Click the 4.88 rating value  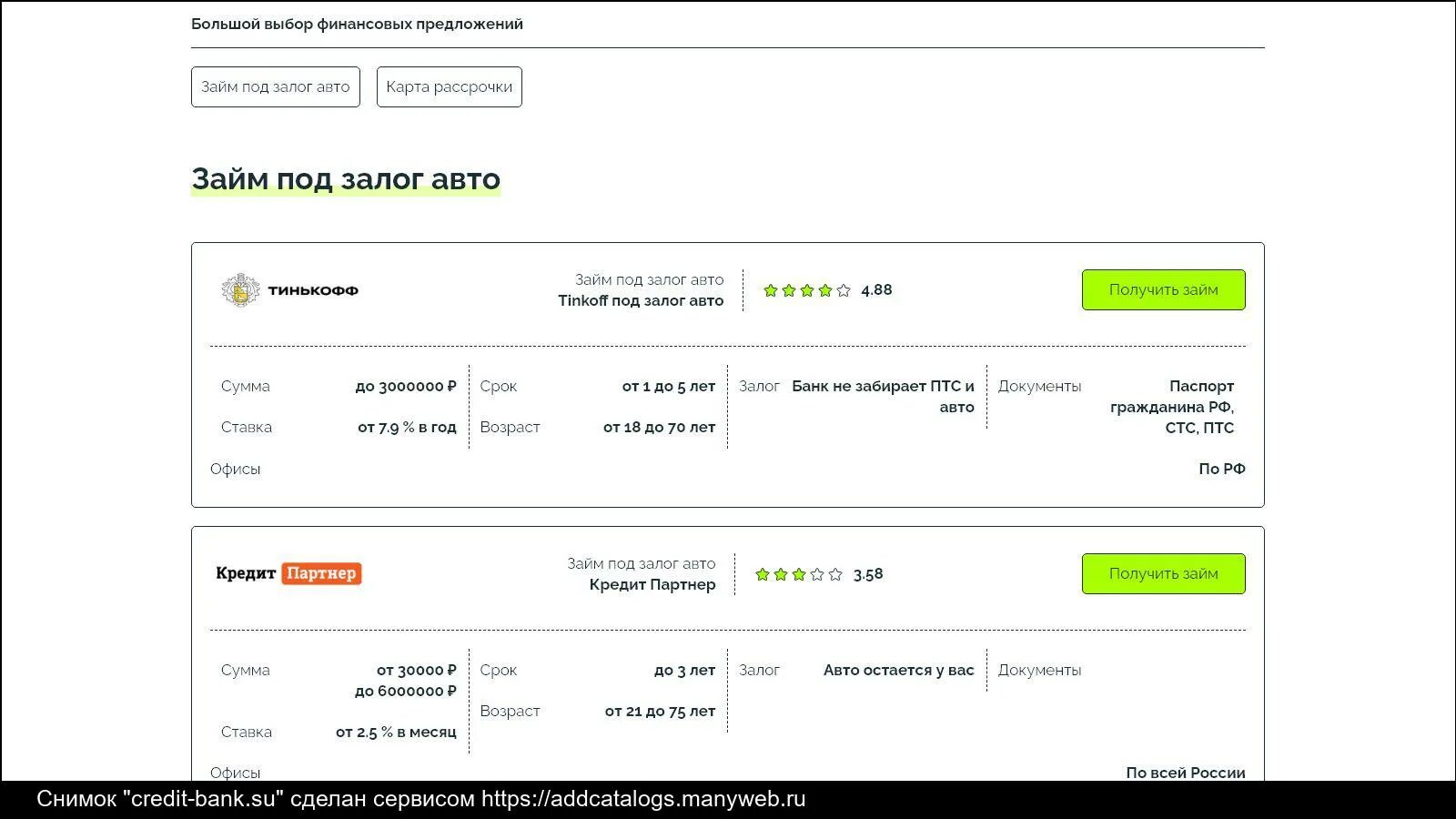[x=876, y=290]
